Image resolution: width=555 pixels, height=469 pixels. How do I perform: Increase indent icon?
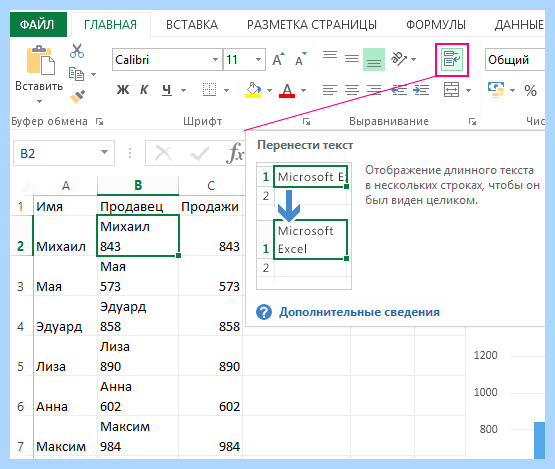tap(421, 90)
